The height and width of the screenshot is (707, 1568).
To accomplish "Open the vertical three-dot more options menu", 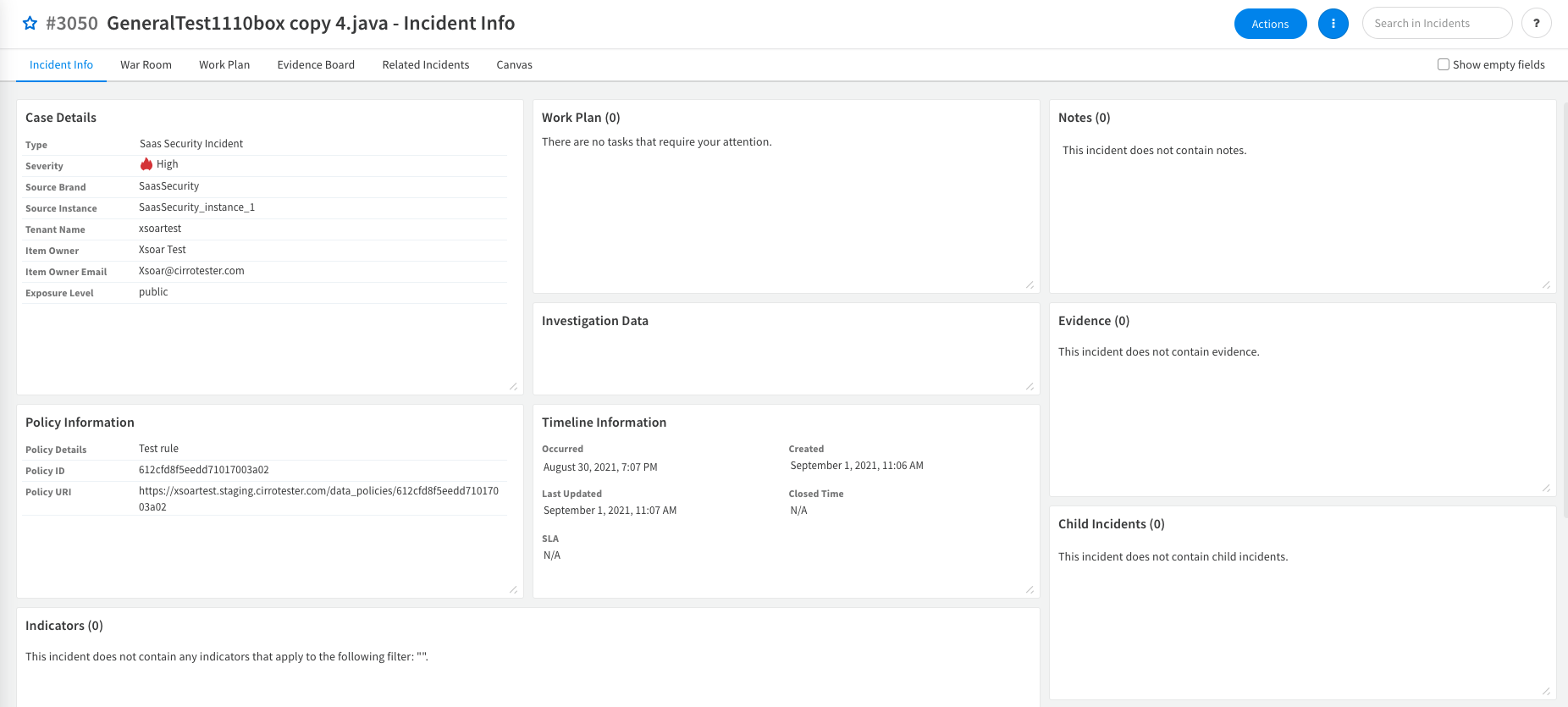I will (1333, 24).
